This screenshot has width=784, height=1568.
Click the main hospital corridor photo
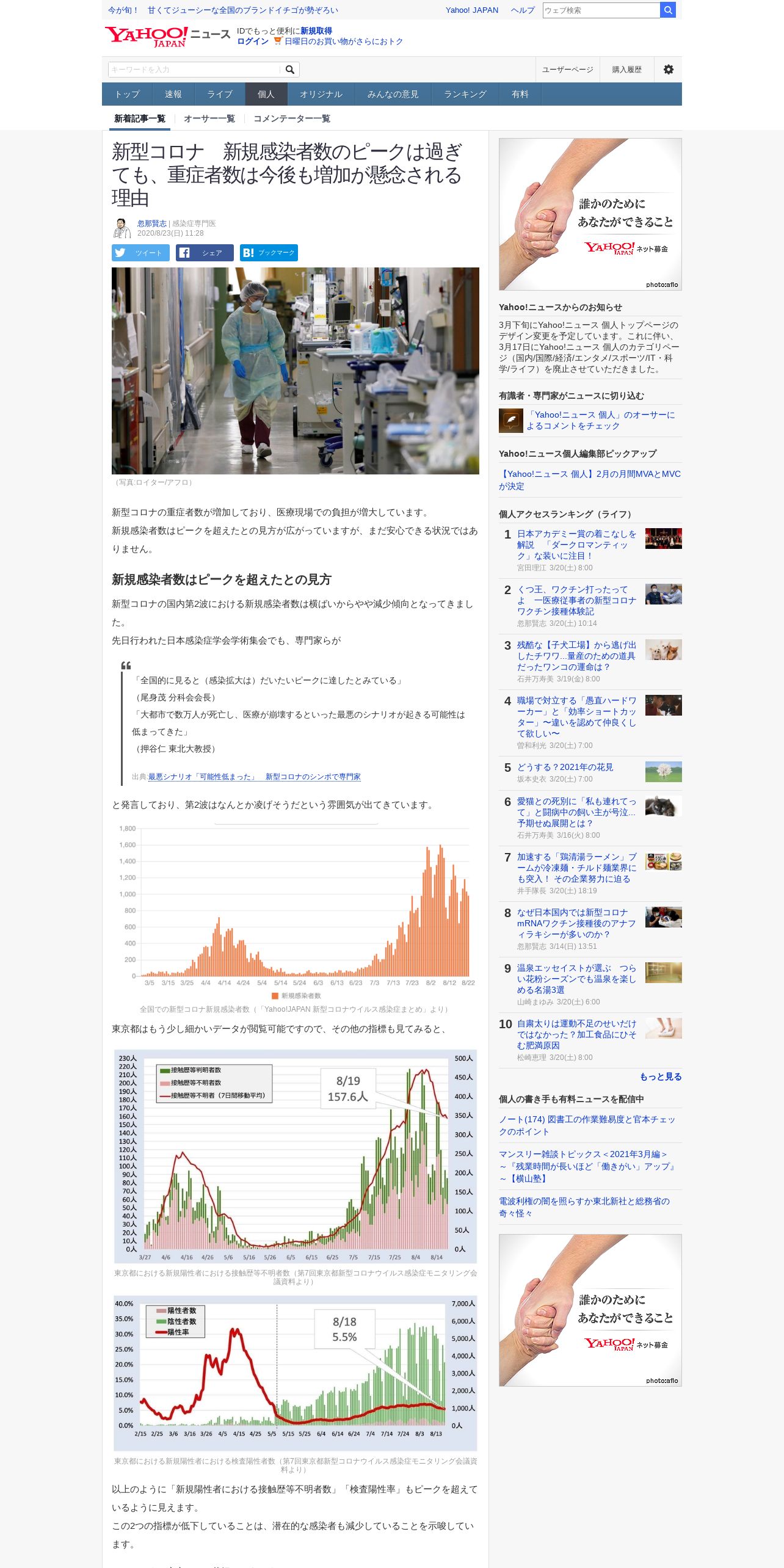click(x=296, y=371)
